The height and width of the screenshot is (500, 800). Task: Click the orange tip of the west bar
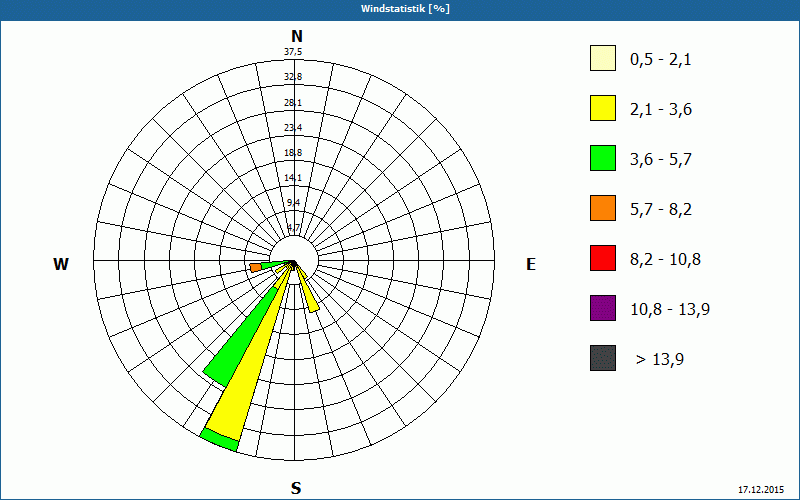[256, 267]
